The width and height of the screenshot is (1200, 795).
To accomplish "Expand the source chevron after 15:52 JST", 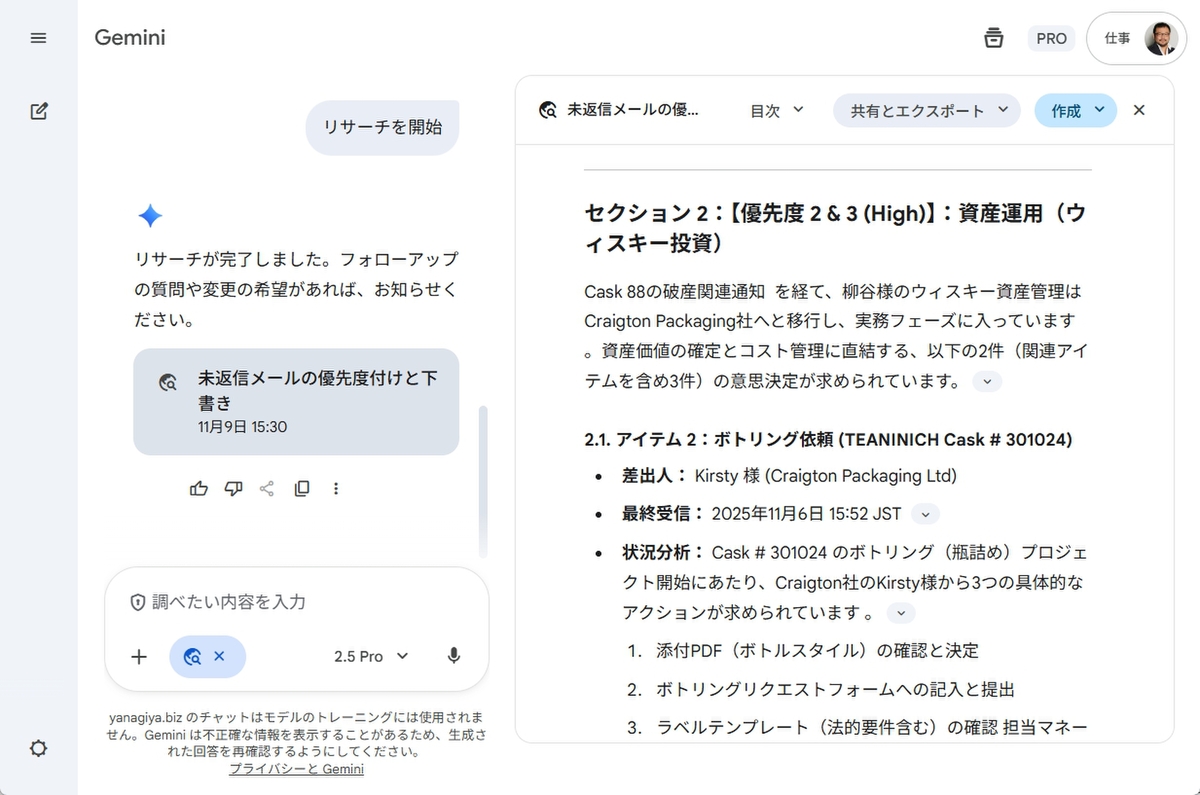I will (x=926, y=514).
